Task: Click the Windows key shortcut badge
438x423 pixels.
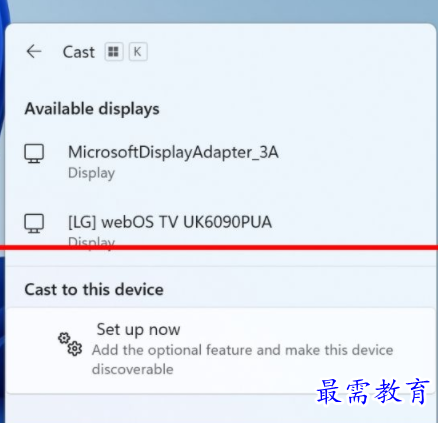Action: click(114, 52)
